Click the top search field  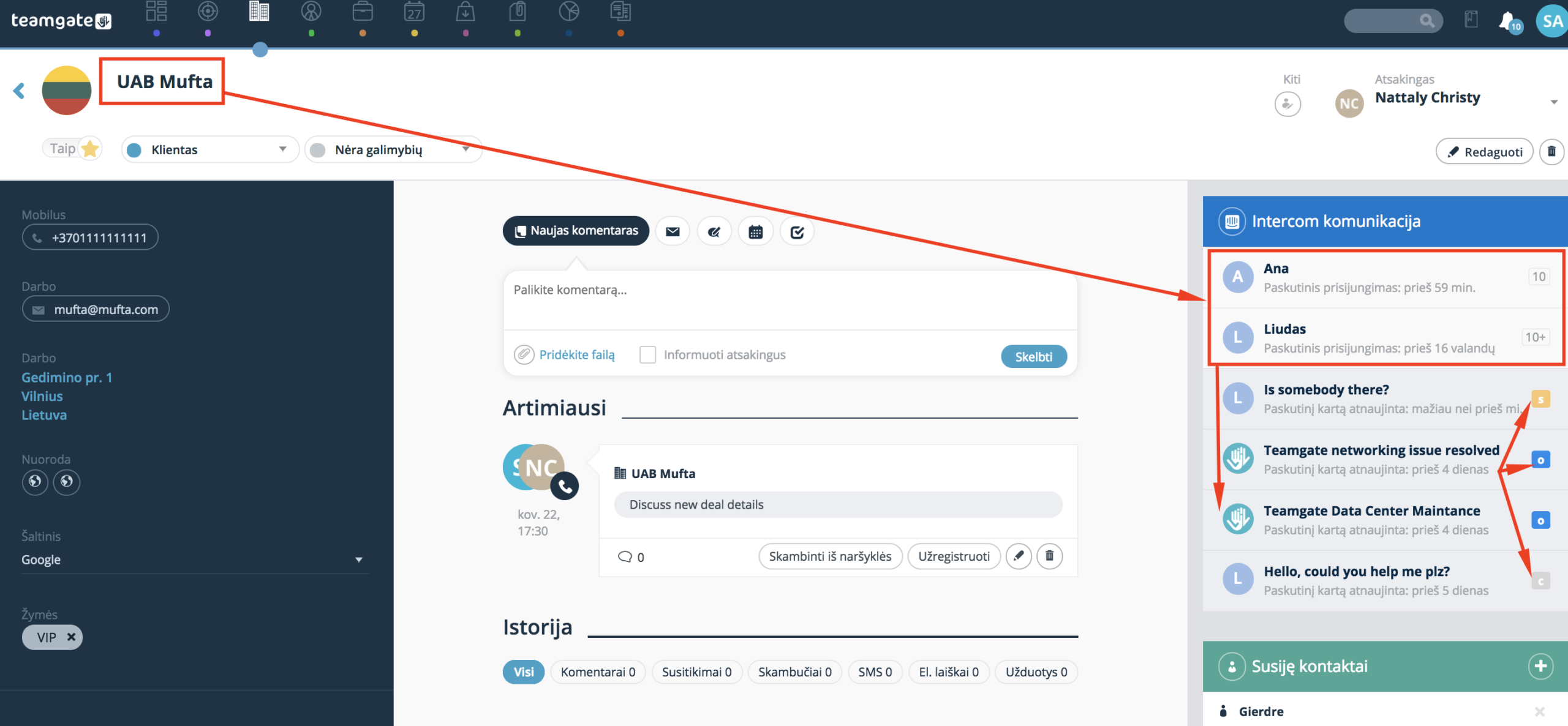(1393, 21)
